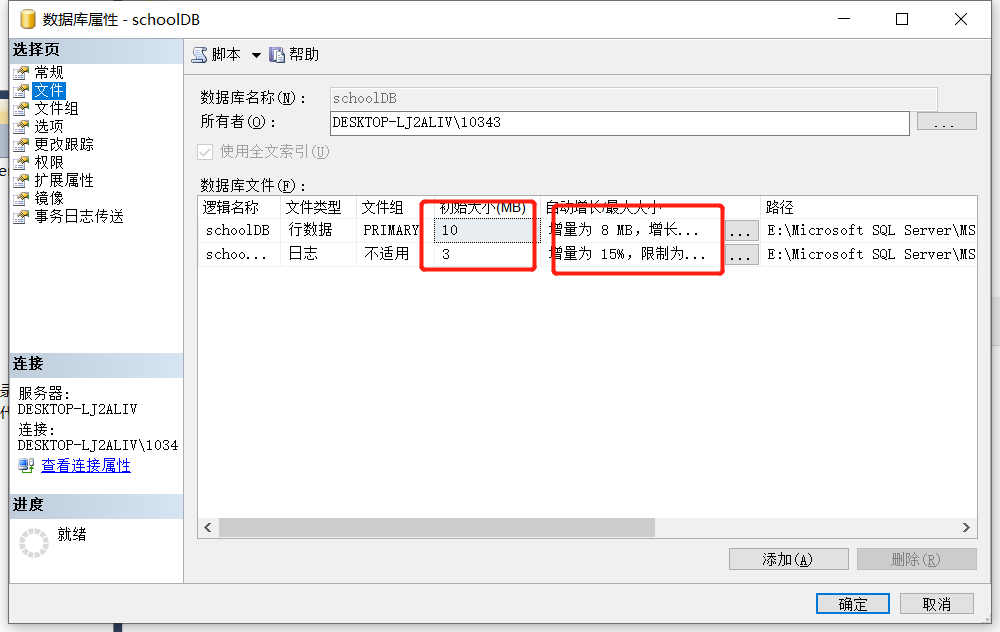
Task: Browse for owner with the ellipsis button
Action: (946, 121)
